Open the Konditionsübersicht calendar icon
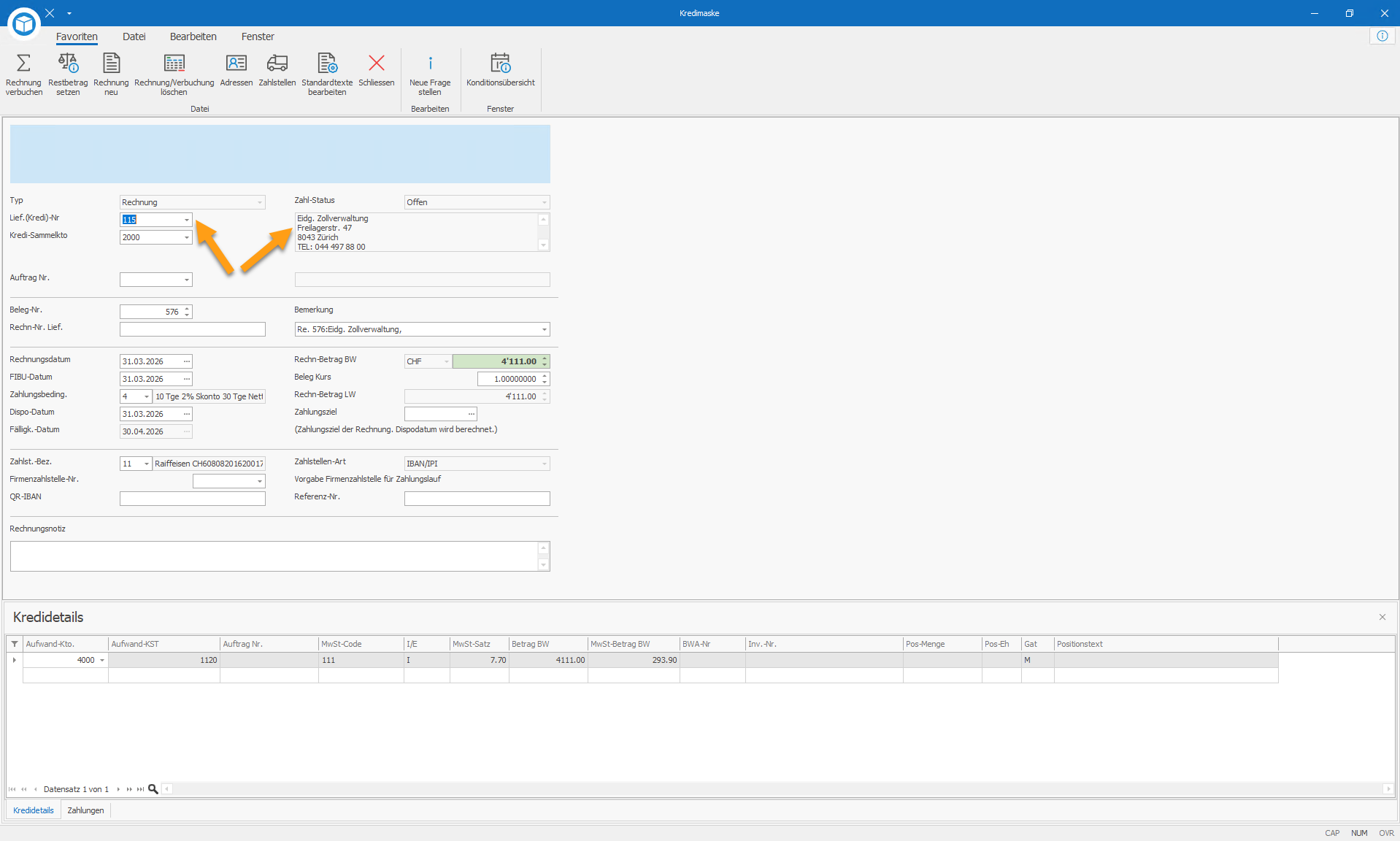1400x841 pixels. pos(501,63)
